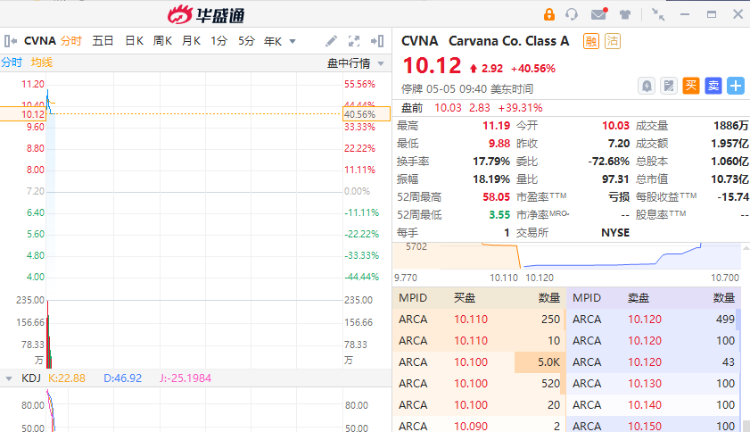The height and width of the screenshot is (432, 750).
Task: Expand the 年K period dropdown
Action: (279, 41)
